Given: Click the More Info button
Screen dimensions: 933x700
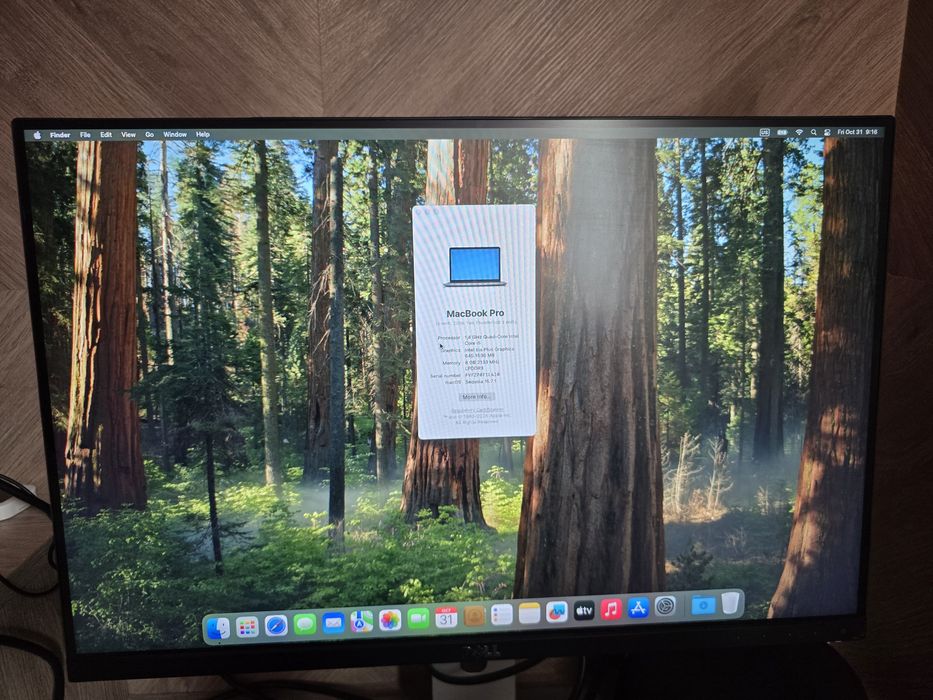Looking at the screenshot, I should pos(476,396).
